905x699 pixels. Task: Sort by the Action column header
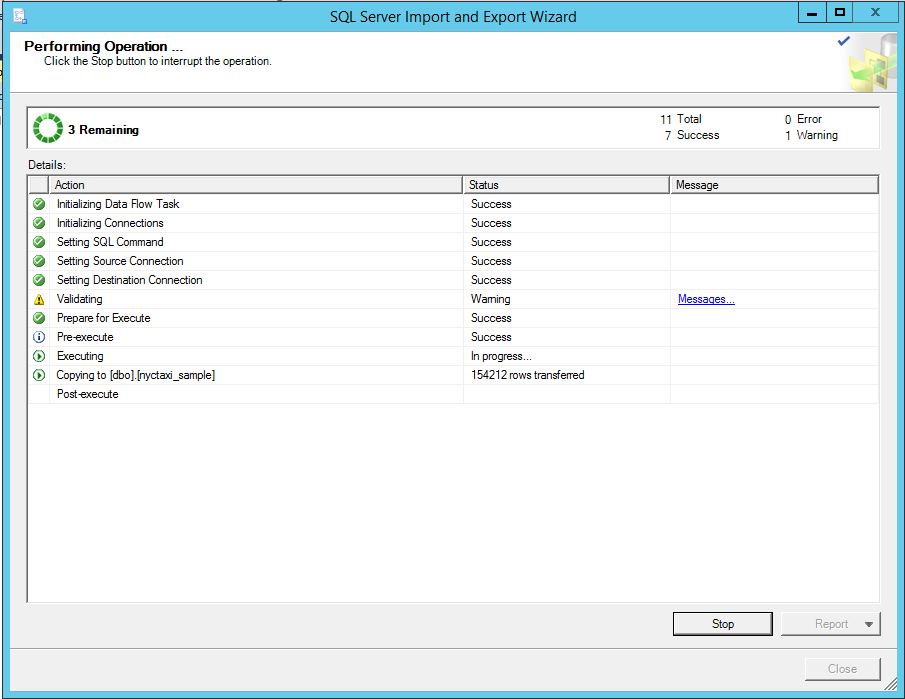(x=256, y=185)
